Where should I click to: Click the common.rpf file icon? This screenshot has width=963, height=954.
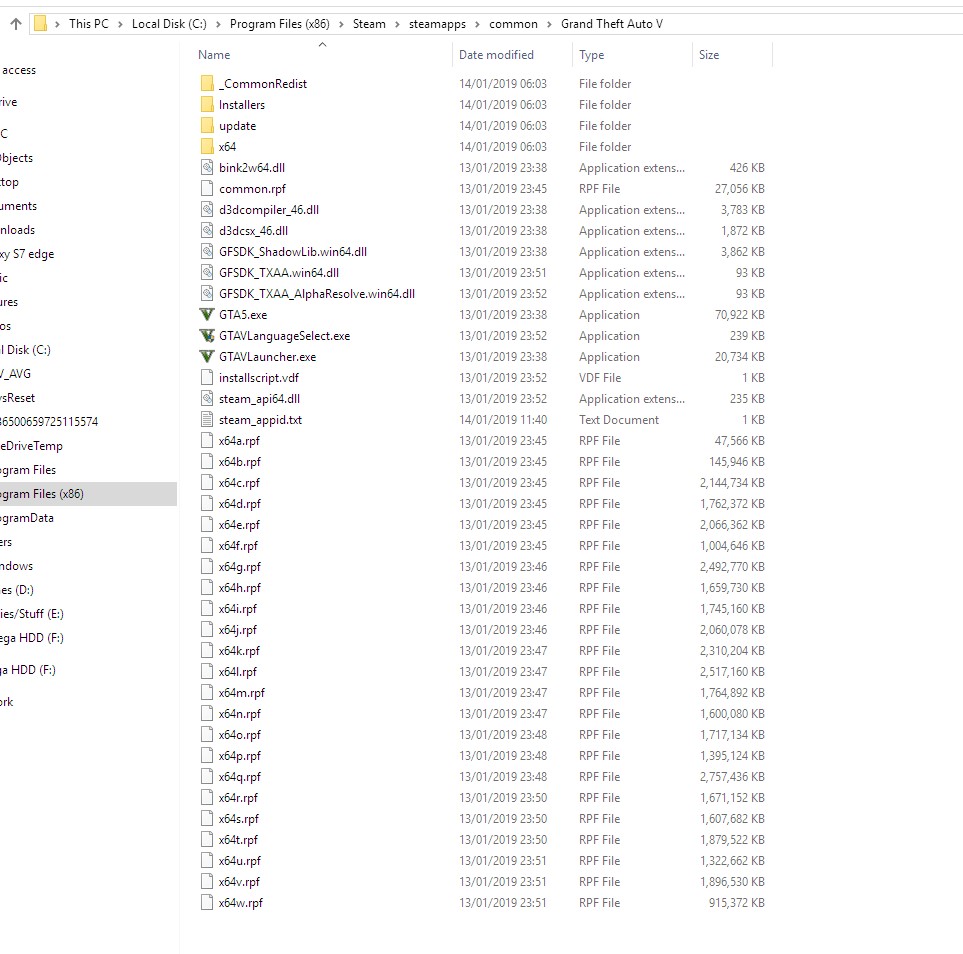[208, 189]
